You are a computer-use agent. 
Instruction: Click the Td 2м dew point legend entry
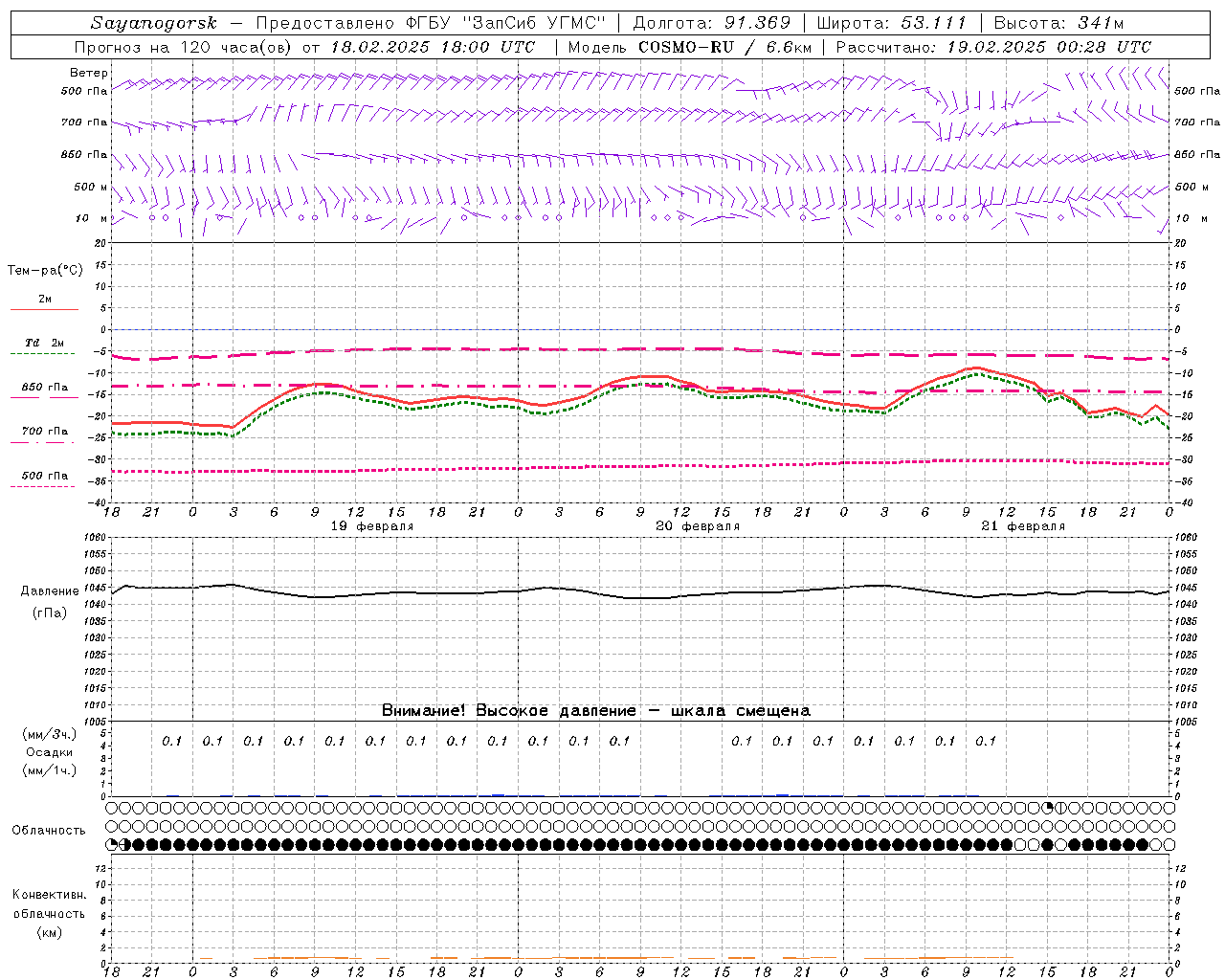tap(45, 343)
